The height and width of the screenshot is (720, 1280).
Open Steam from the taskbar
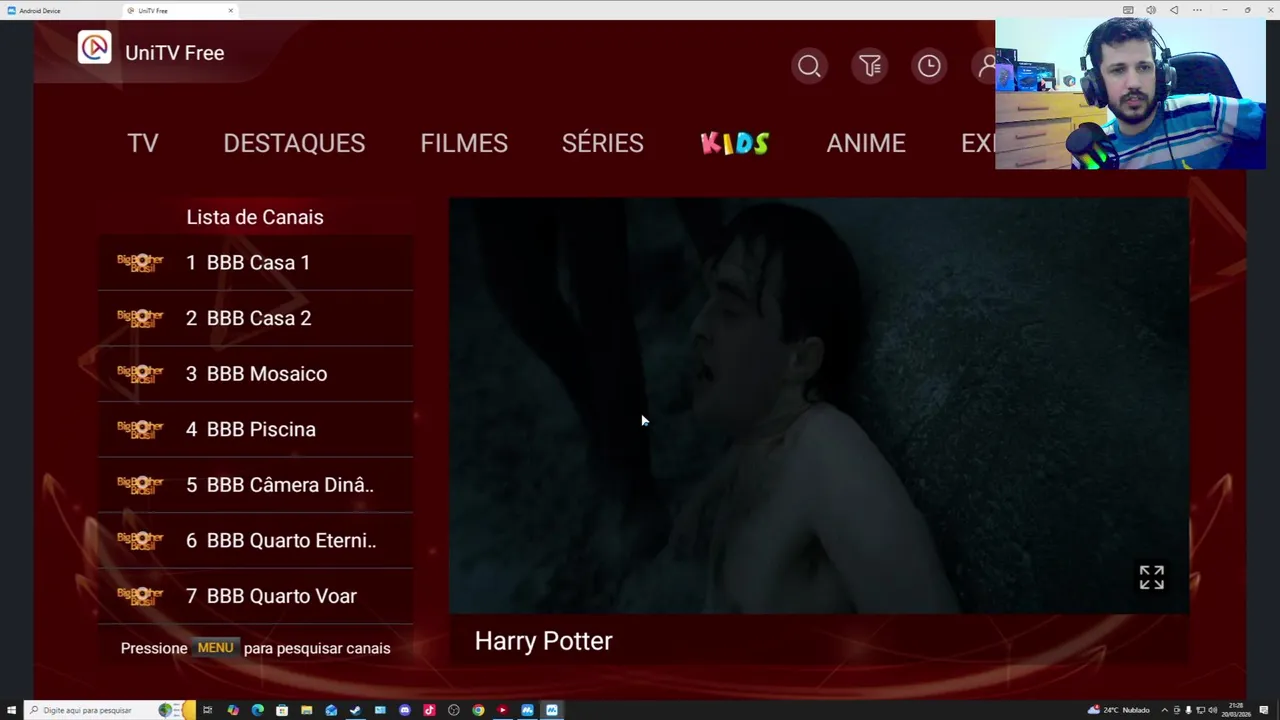[355, 710]
